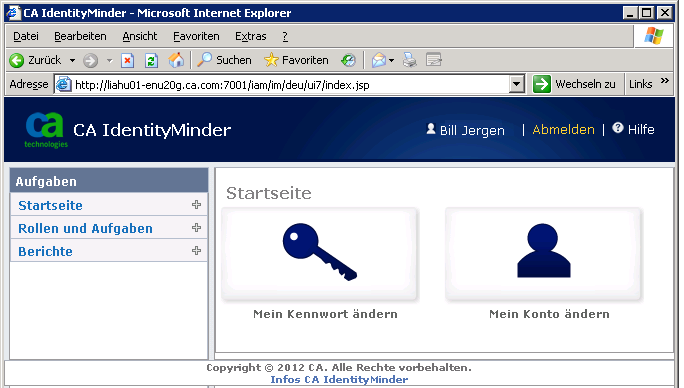684x388 pixels.
Task: Click the Stop loading icon
Action: click(127, 60)
